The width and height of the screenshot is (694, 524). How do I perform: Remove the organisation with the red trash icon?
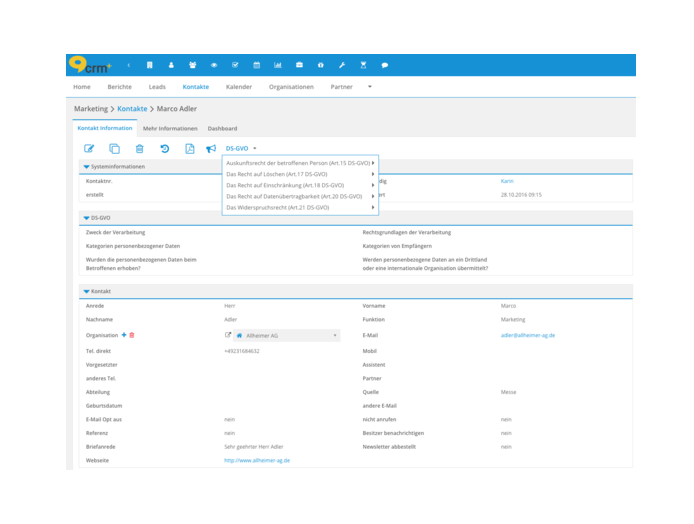tap(131, 335)
